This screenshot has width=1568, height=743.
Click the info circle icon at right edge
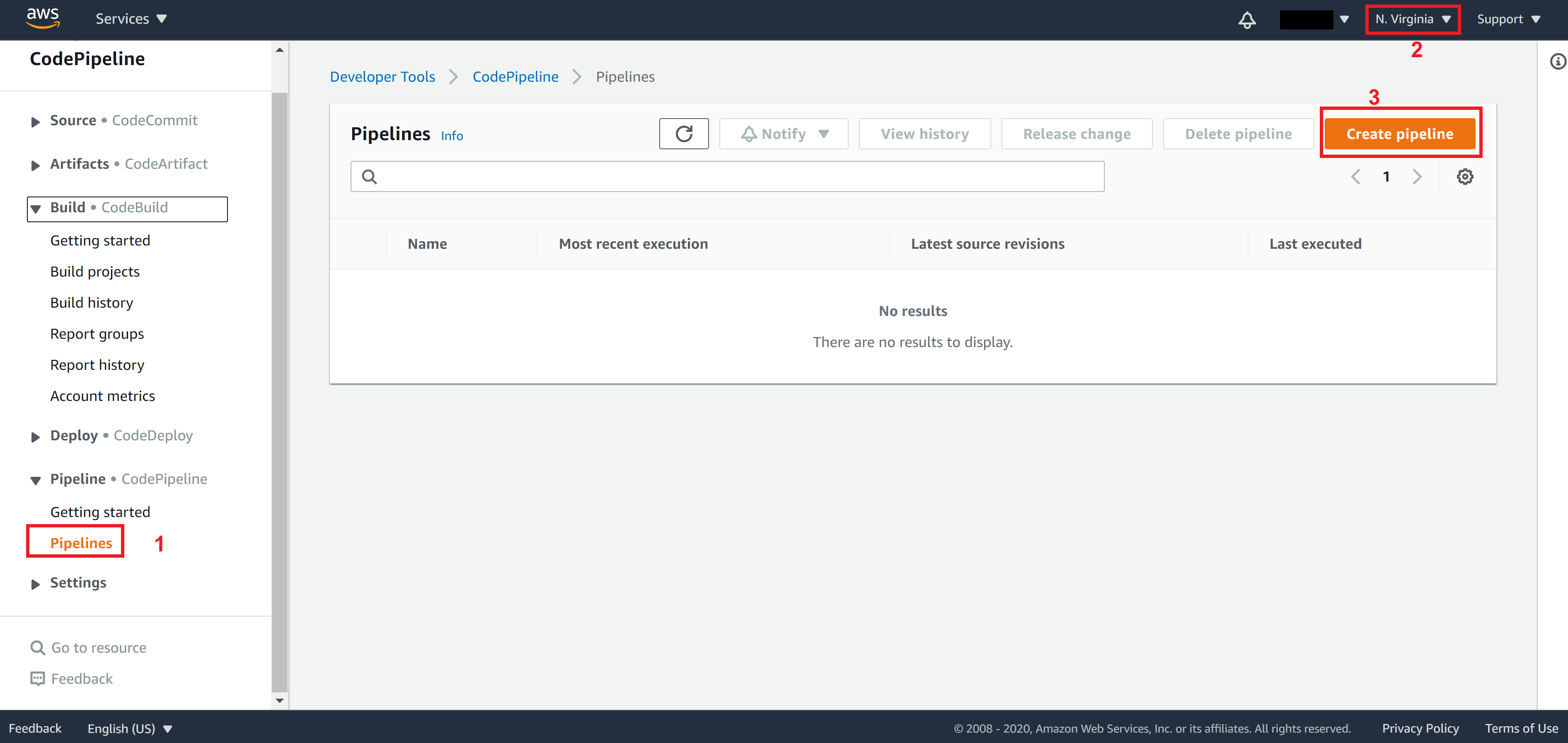point(1558,61)
